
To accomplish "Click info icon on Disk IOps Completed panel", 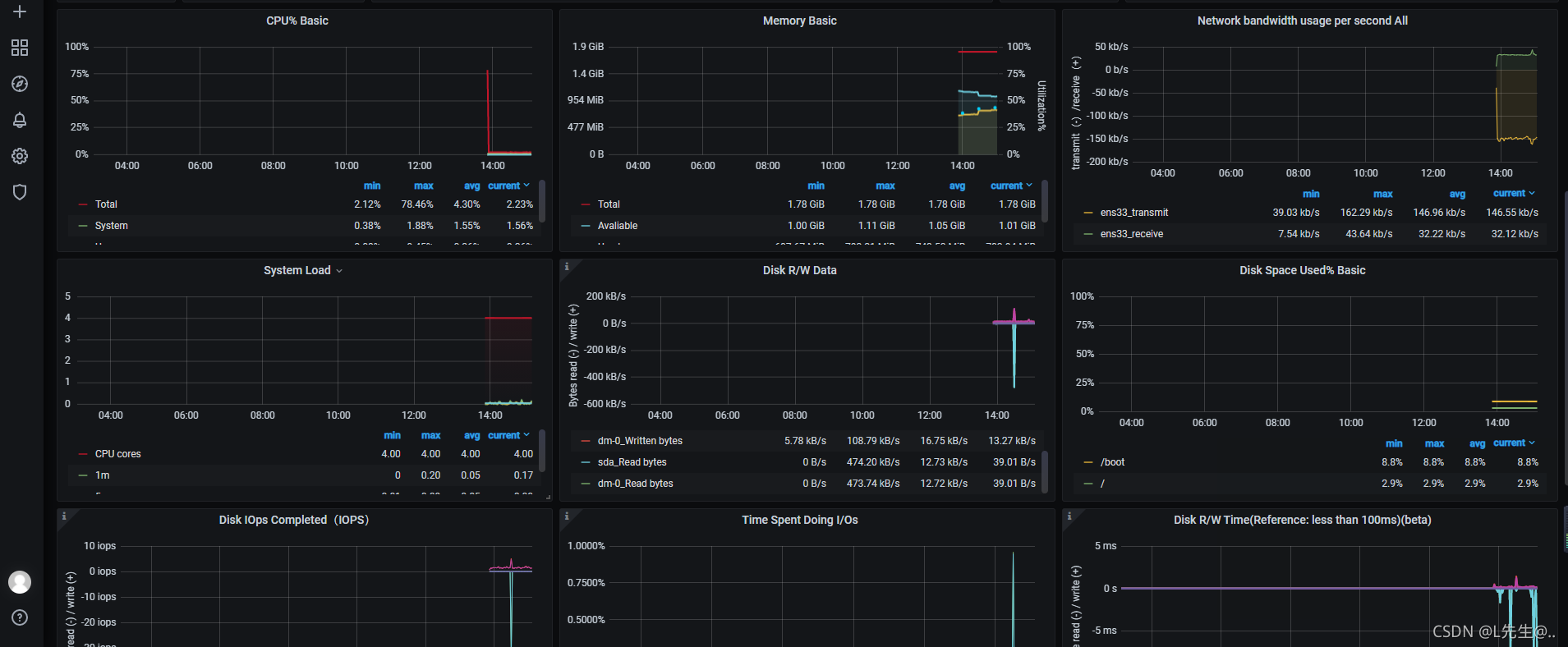I will coord(64,516).
